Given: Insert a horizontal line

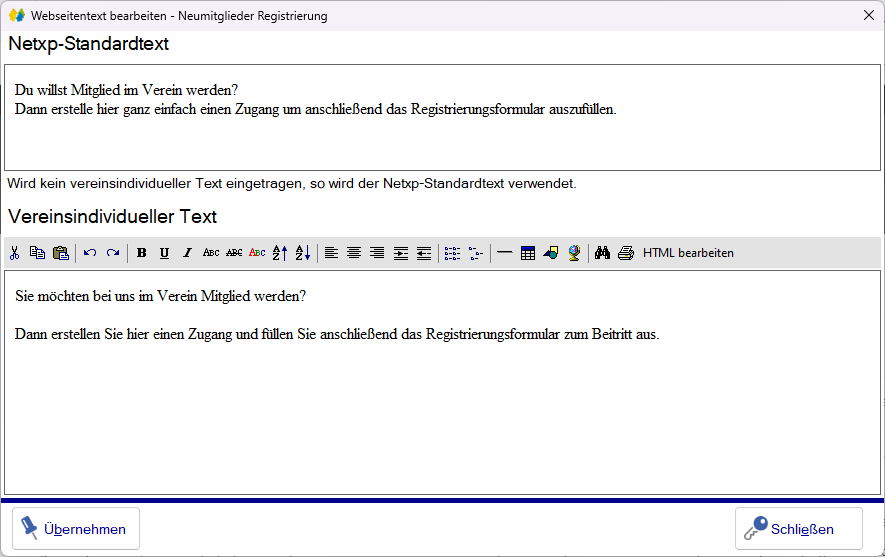Looking at the screenshot, I should [x=505, y=253].
